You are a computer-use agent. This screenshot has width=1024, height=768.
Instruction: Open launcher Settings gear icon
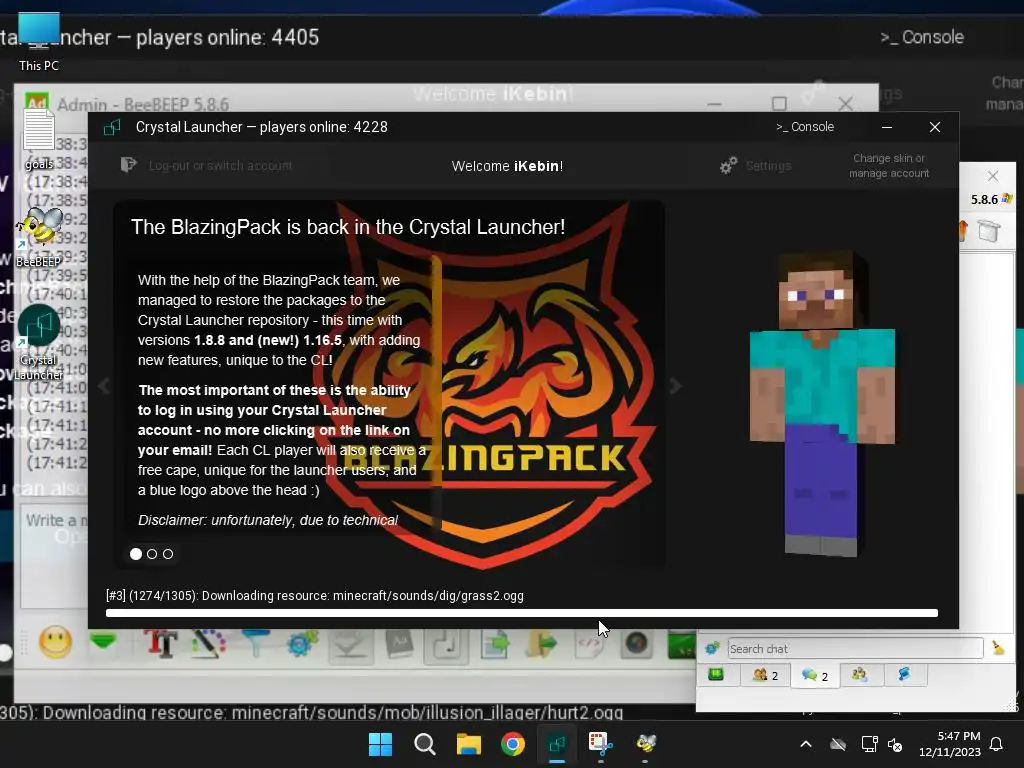click(728, 165)
